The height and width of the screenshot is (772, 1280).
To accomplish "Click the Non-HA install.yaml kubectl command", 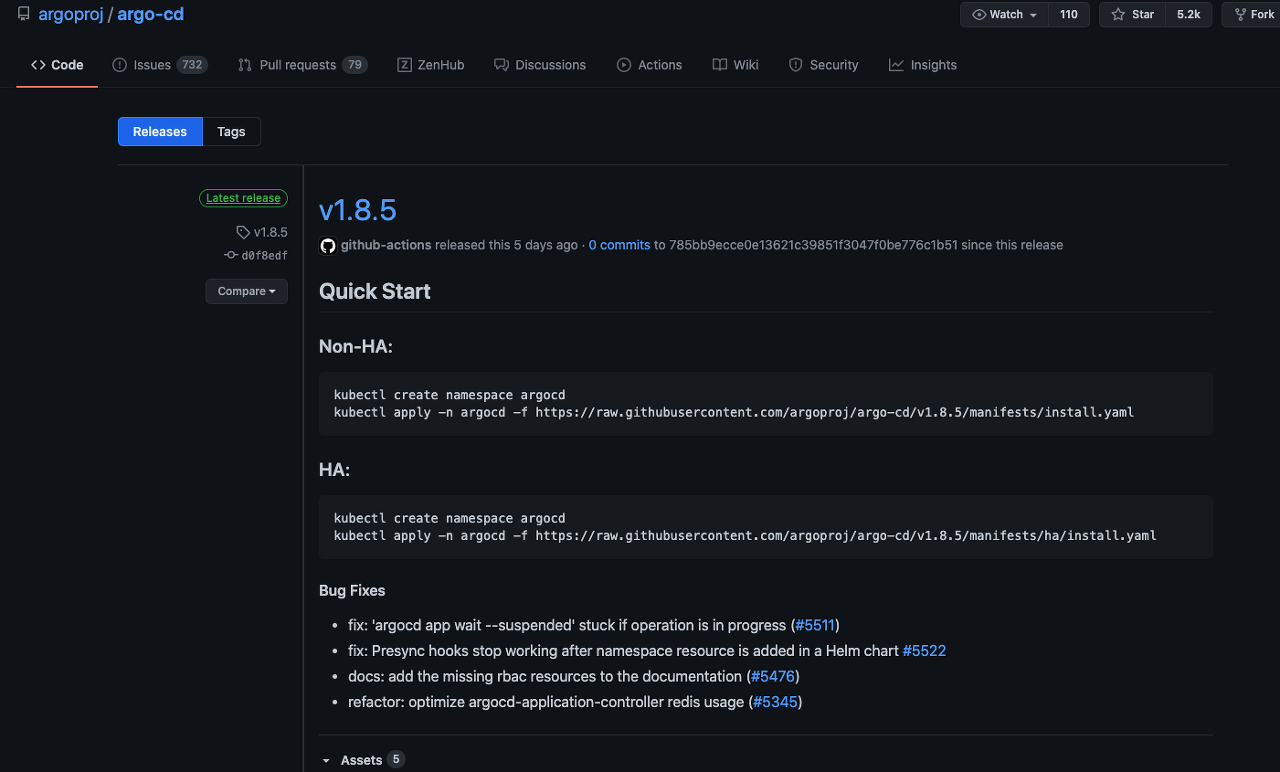I will click(734, 412).
